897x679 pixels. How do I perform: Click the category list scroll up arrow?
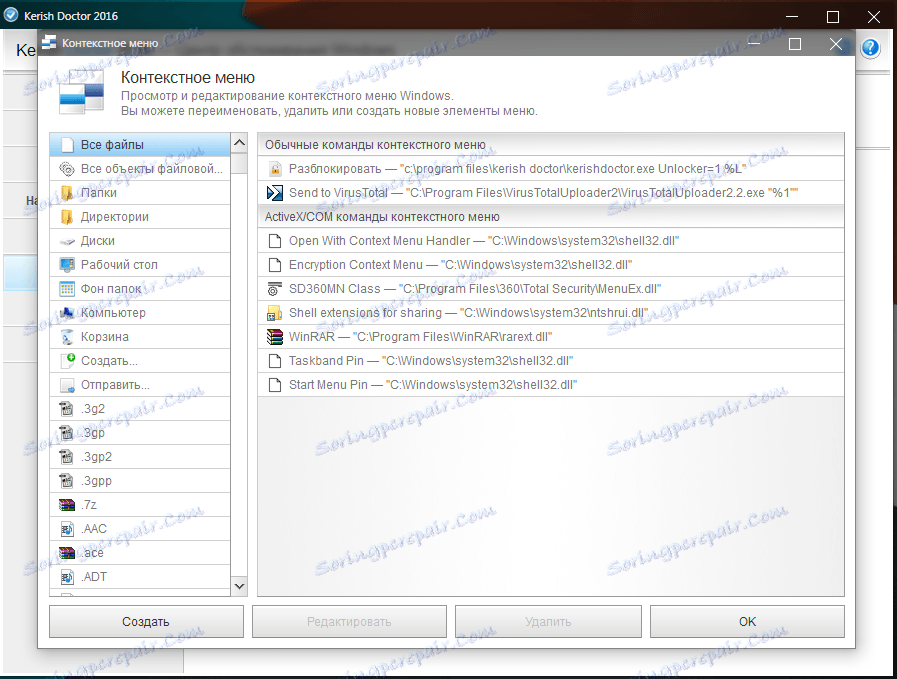point(240,142)
